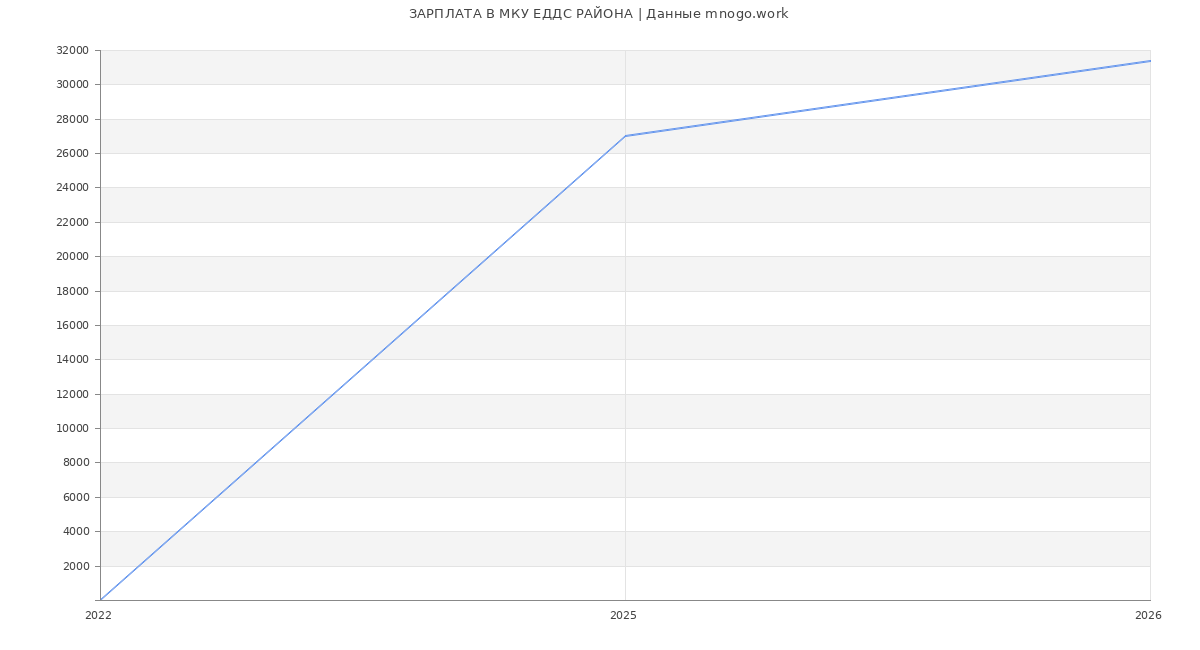Click the 2022 x-axis label

(x=98, y=616)
